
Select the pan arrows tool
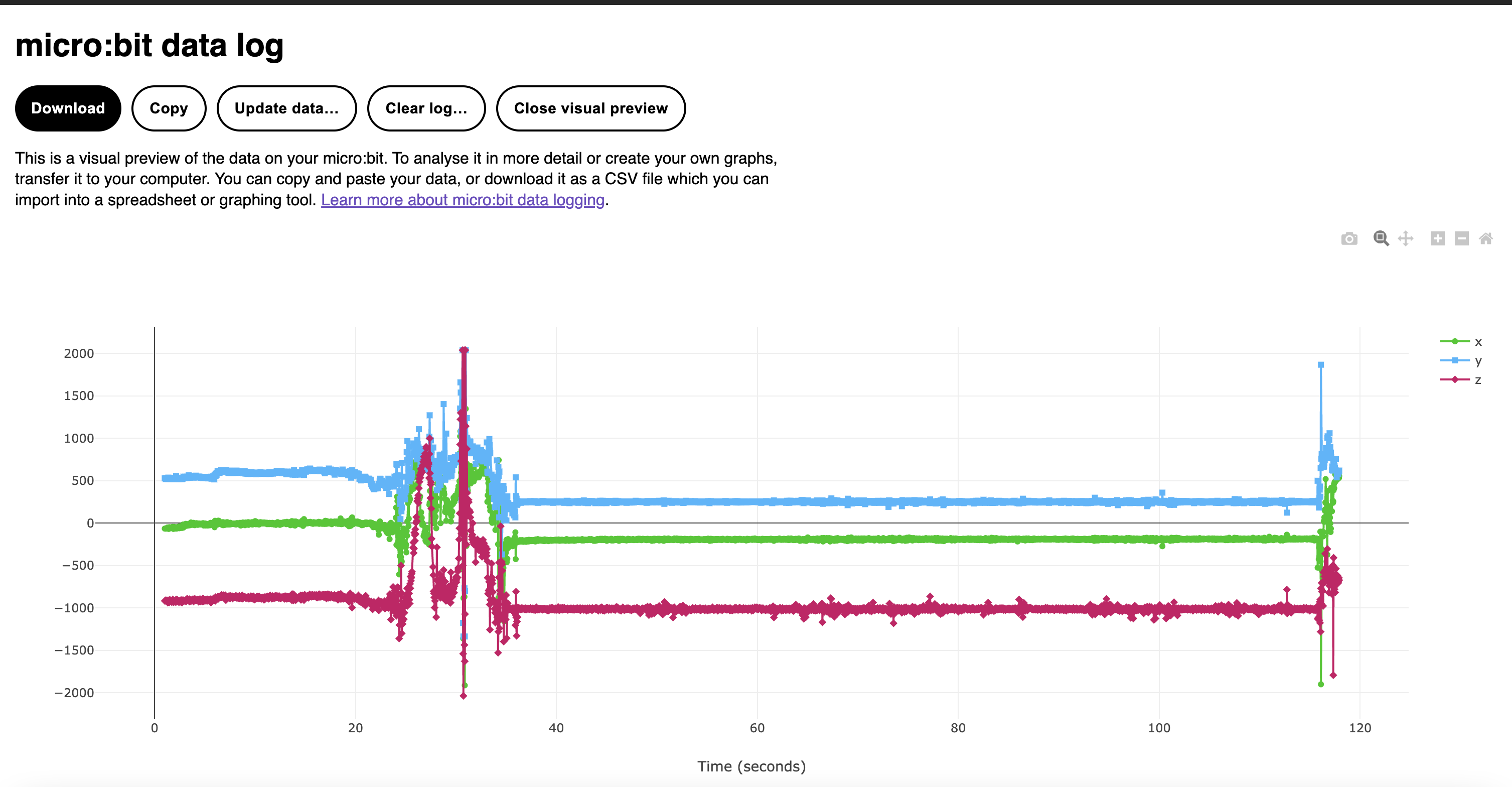coord(1405,238)
